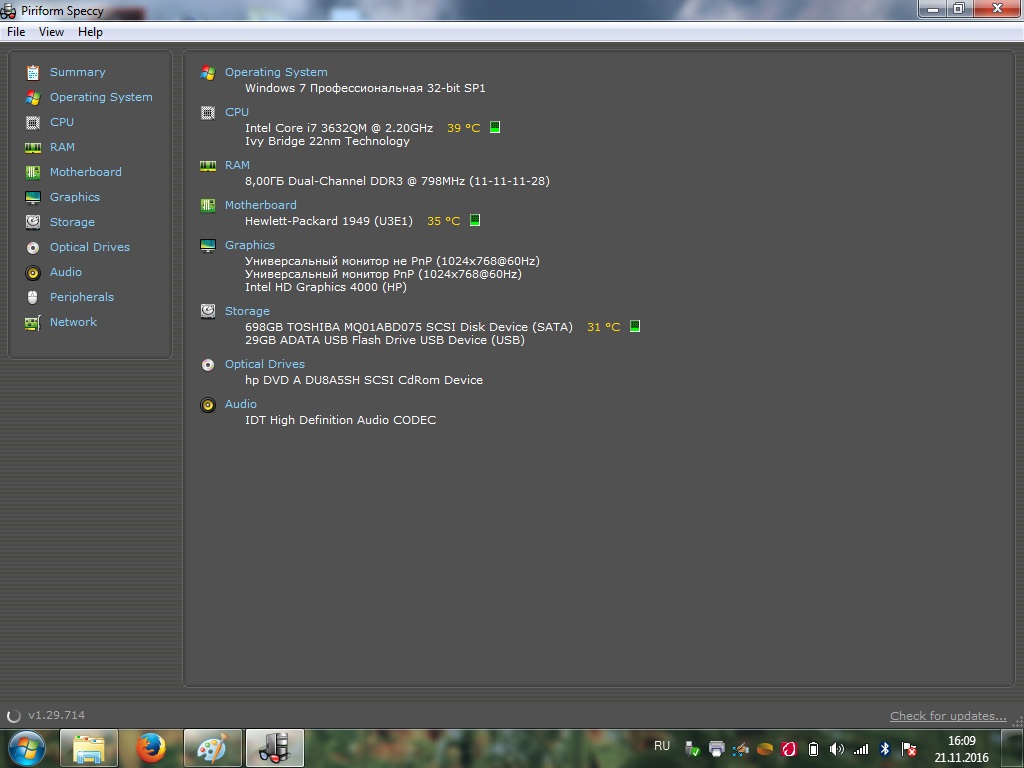Click the Storage disk icon in main panel
The width and height of the screenshot is (1024, 768).
(x=208, y=312)
